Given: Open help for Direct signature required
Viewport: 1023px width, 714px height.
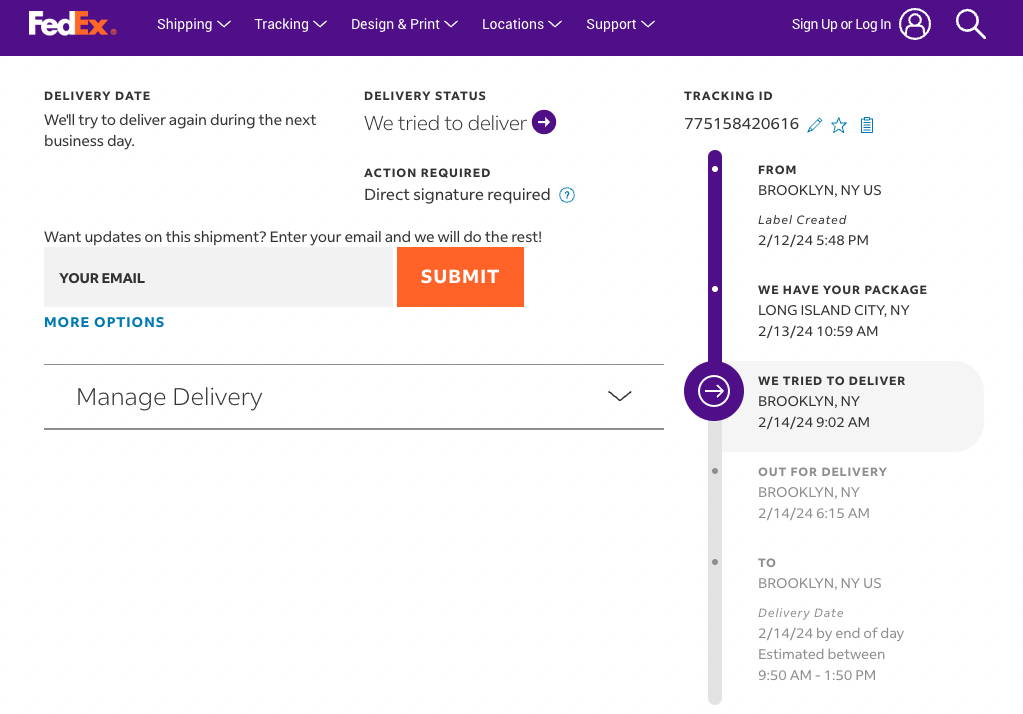Looking at the screenshot, I should pos(566,195).
